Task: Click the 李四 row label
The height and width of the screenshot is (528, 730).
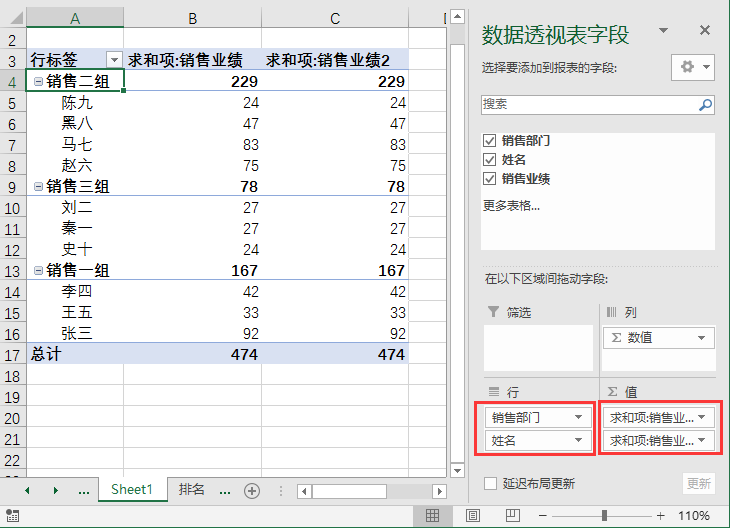Action: click(77, 291)
